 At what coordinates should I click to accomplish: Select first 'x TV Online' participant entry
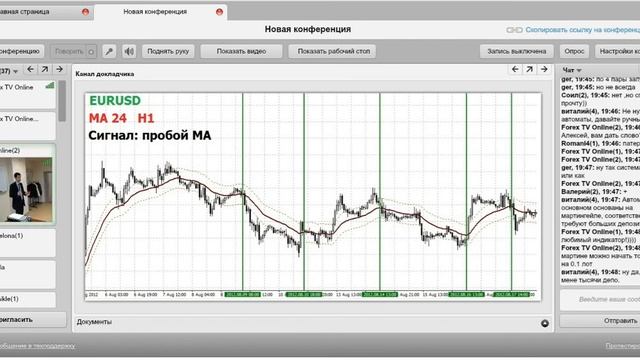(x=27, y=95)
